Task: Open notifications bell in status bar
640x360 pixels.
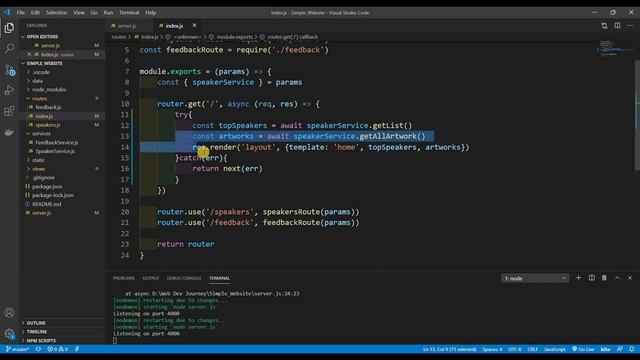Action: [x=631, y=349]
